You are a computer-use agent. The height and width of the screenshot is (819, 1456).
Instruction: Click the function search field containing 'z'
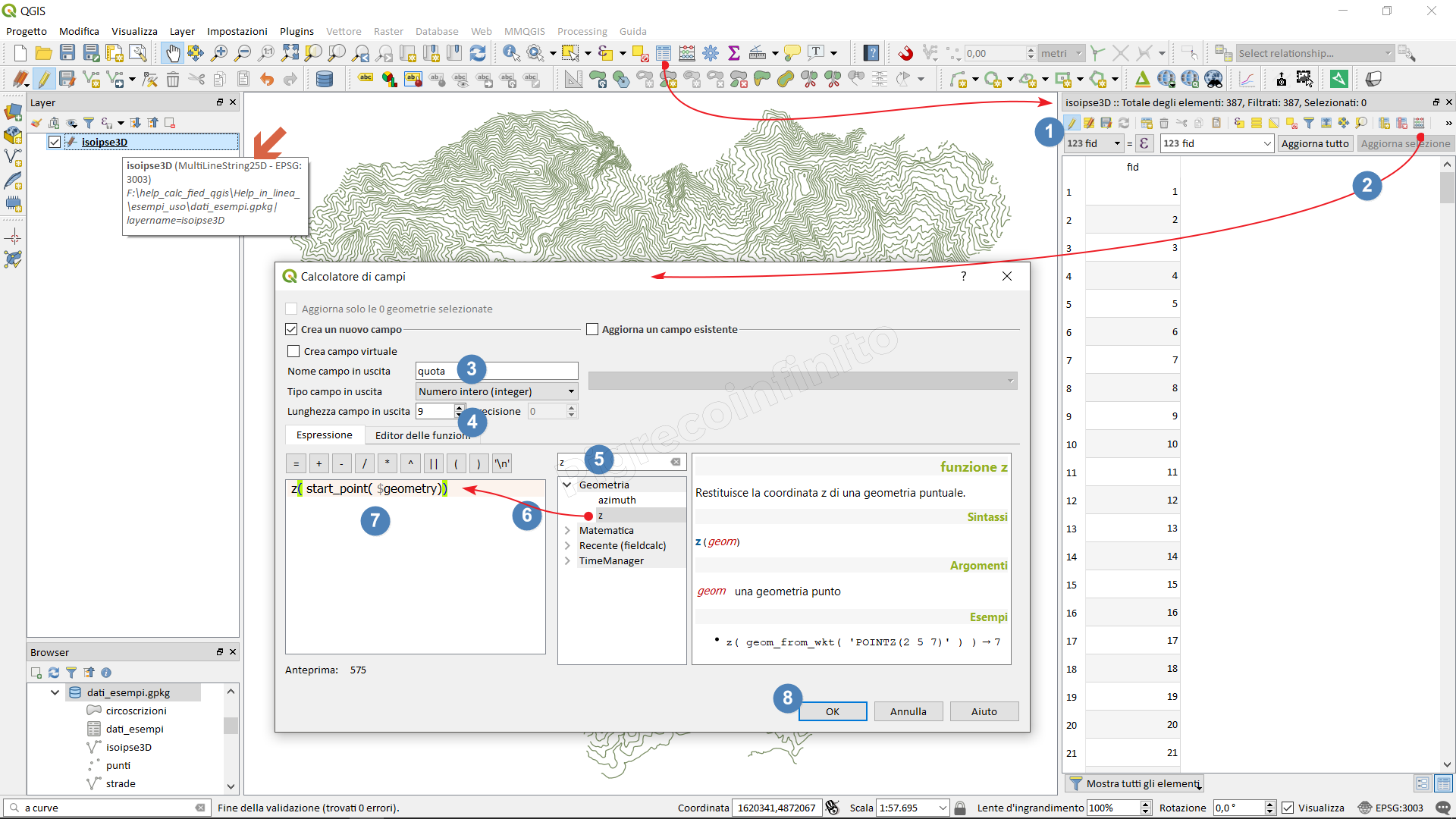pyautogui.click(x=622, y=462)
